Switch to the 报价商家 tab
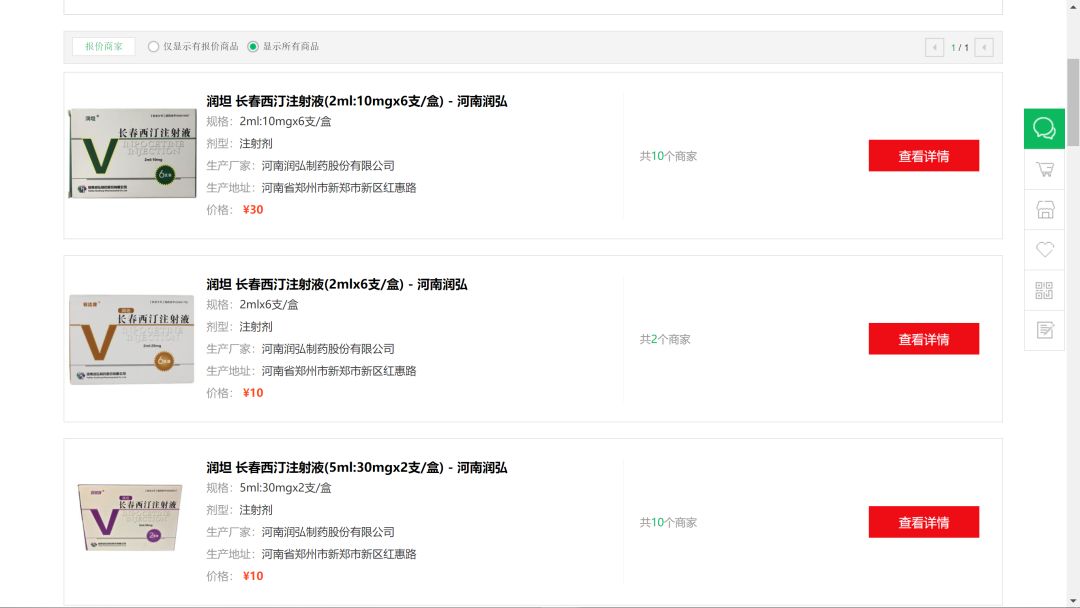The width and height of the screenshot is (1080, 608). pyautogui.click(x=103, y=47)
